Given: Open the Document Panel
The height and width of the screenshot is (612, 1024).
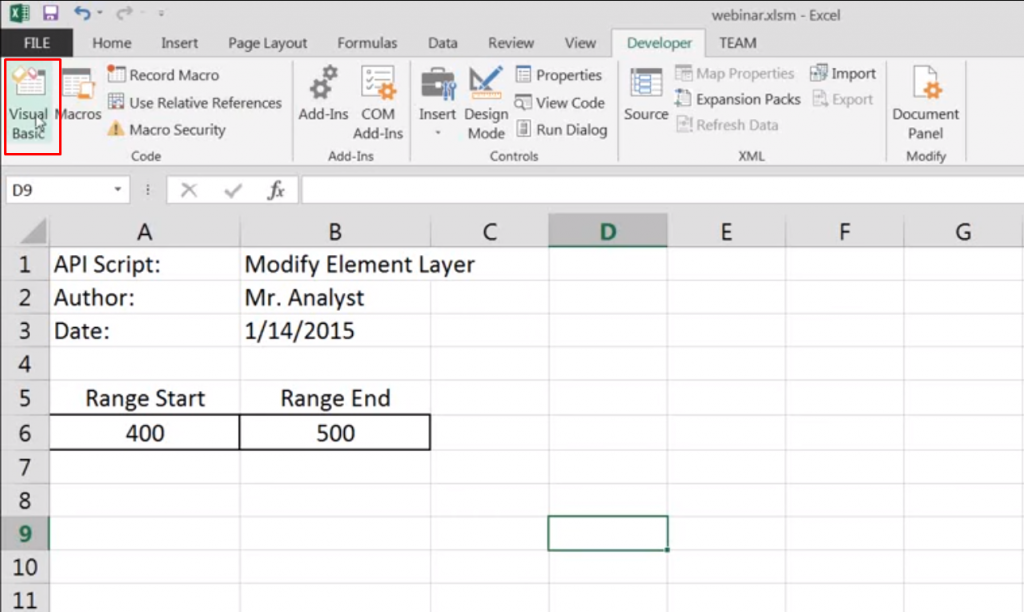Looking at the screenshot, I should (925, 103).
